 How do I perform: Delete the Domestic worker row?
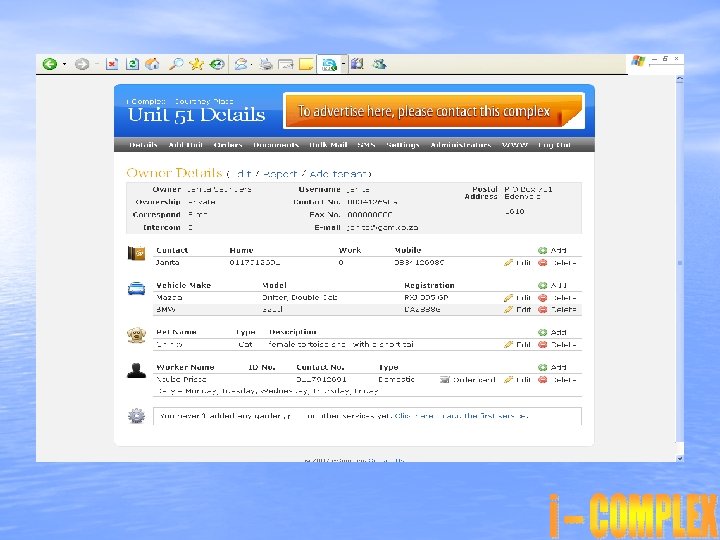pos(557,380)
